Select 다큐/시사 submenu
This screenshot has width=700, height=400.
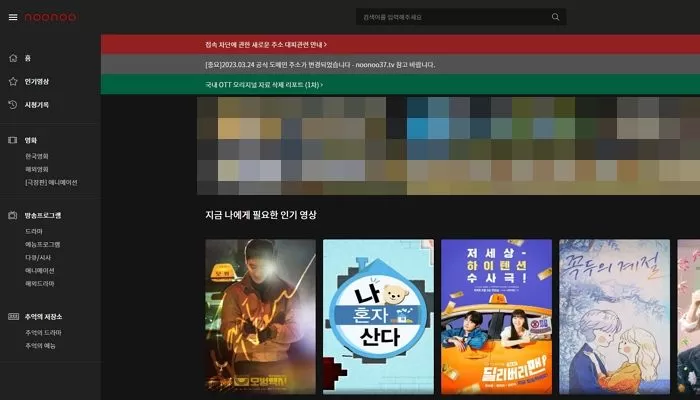point(38,258)
